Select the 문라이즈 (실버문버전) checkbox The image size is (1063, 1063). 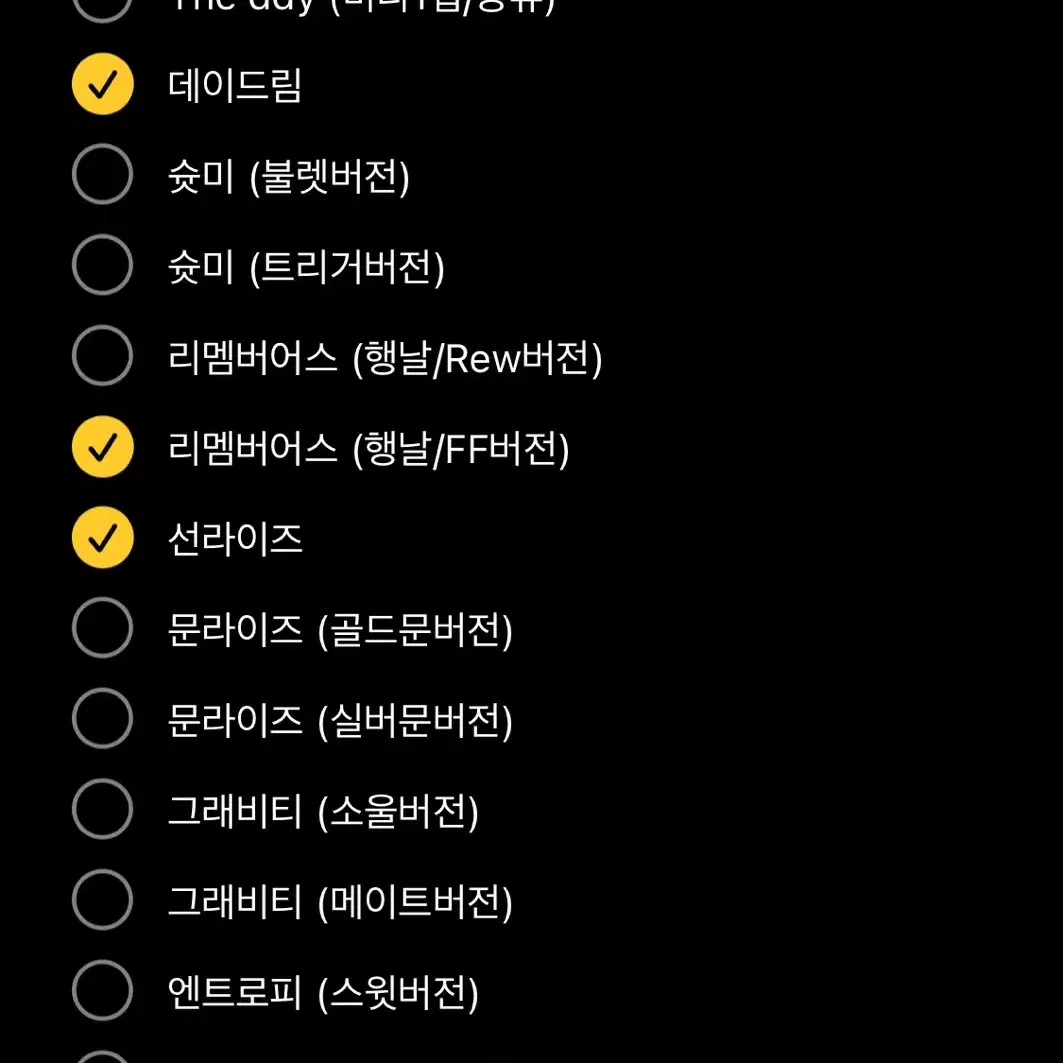[x=102, y=719]
